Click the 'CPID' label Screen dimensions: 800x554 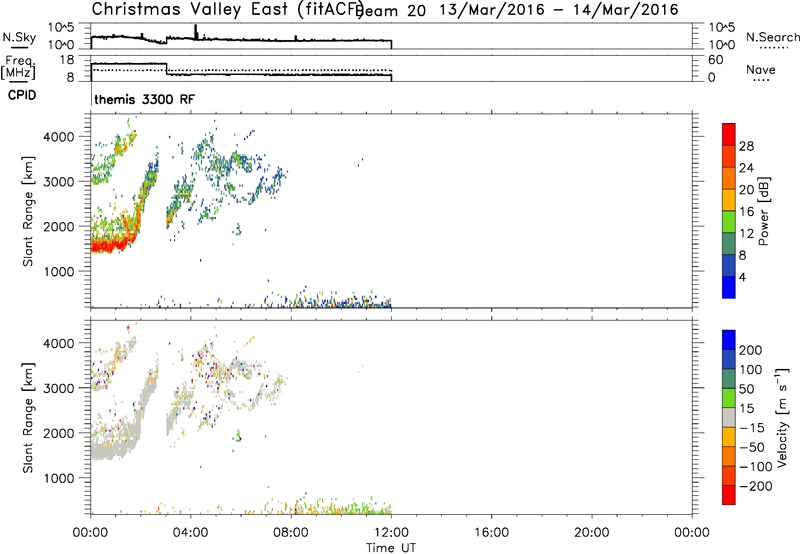pyautogui.click(x=22, y=95)
